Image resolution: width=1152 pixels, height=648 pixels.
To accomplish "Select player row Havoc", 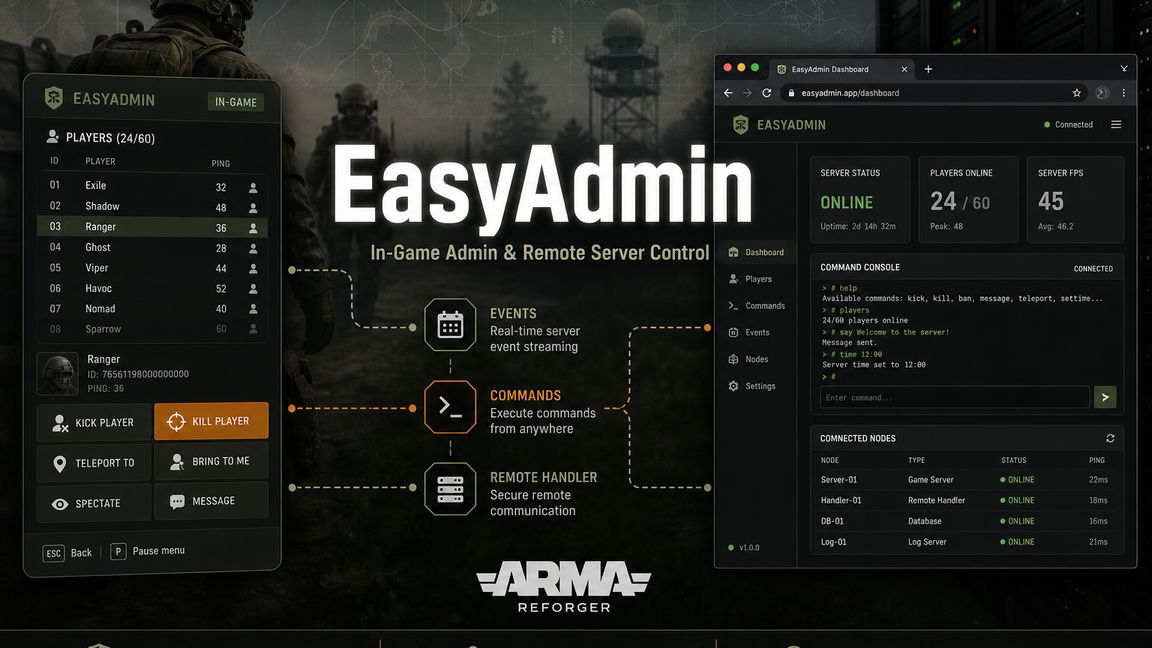I will [x=152, y=289].
